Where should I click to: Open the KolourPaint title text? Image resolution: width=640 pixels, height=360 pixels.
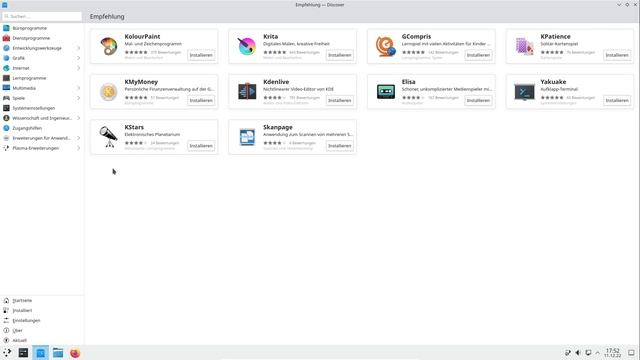(142, 36)
